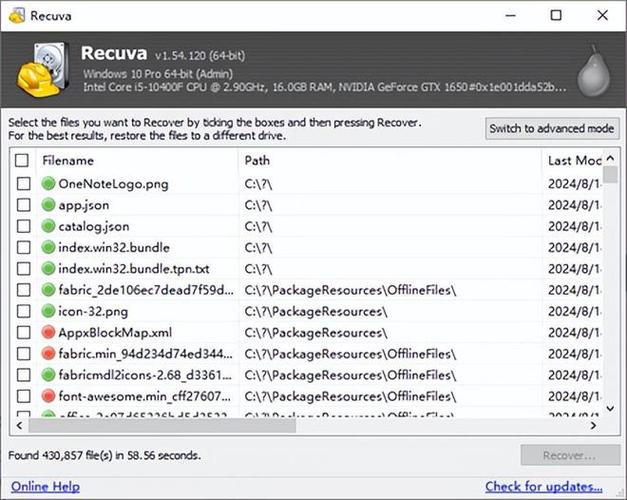This screenshot has width=627, height=500.
Task: Click the vertical scrollbar down arrow
Action: 610,408
